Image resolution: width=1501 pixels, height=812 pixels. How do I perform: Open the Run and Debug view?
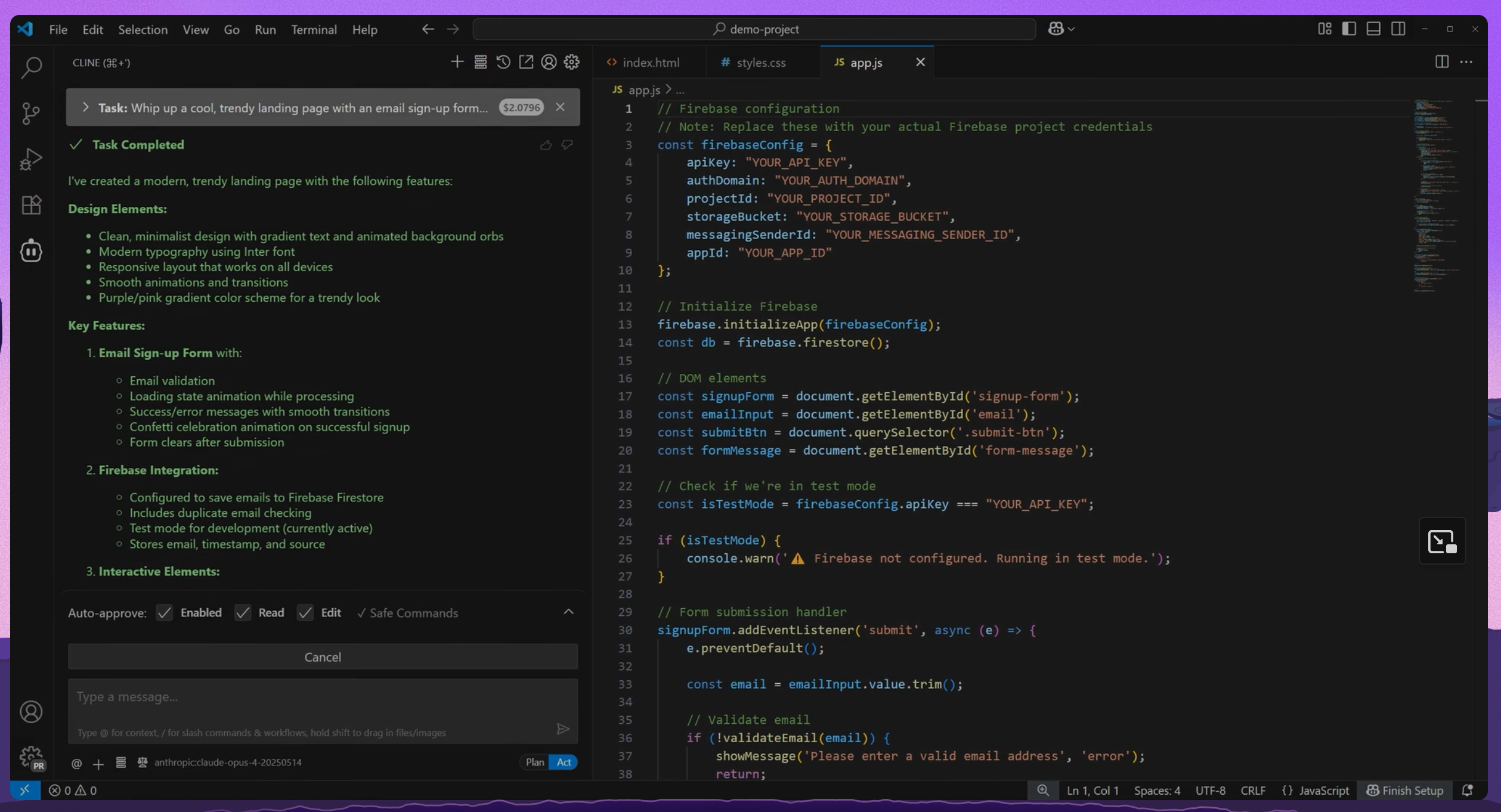point(31,159)
